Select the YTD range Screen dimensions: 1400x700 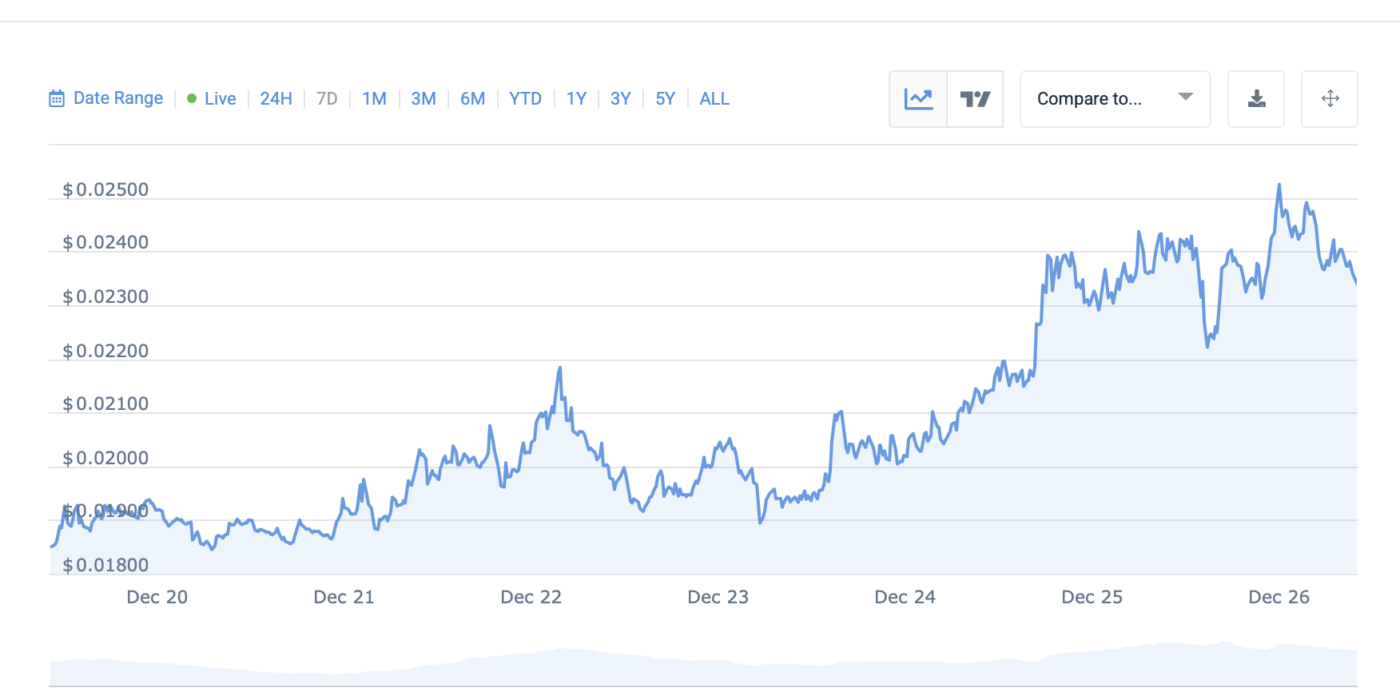[525, 98]
